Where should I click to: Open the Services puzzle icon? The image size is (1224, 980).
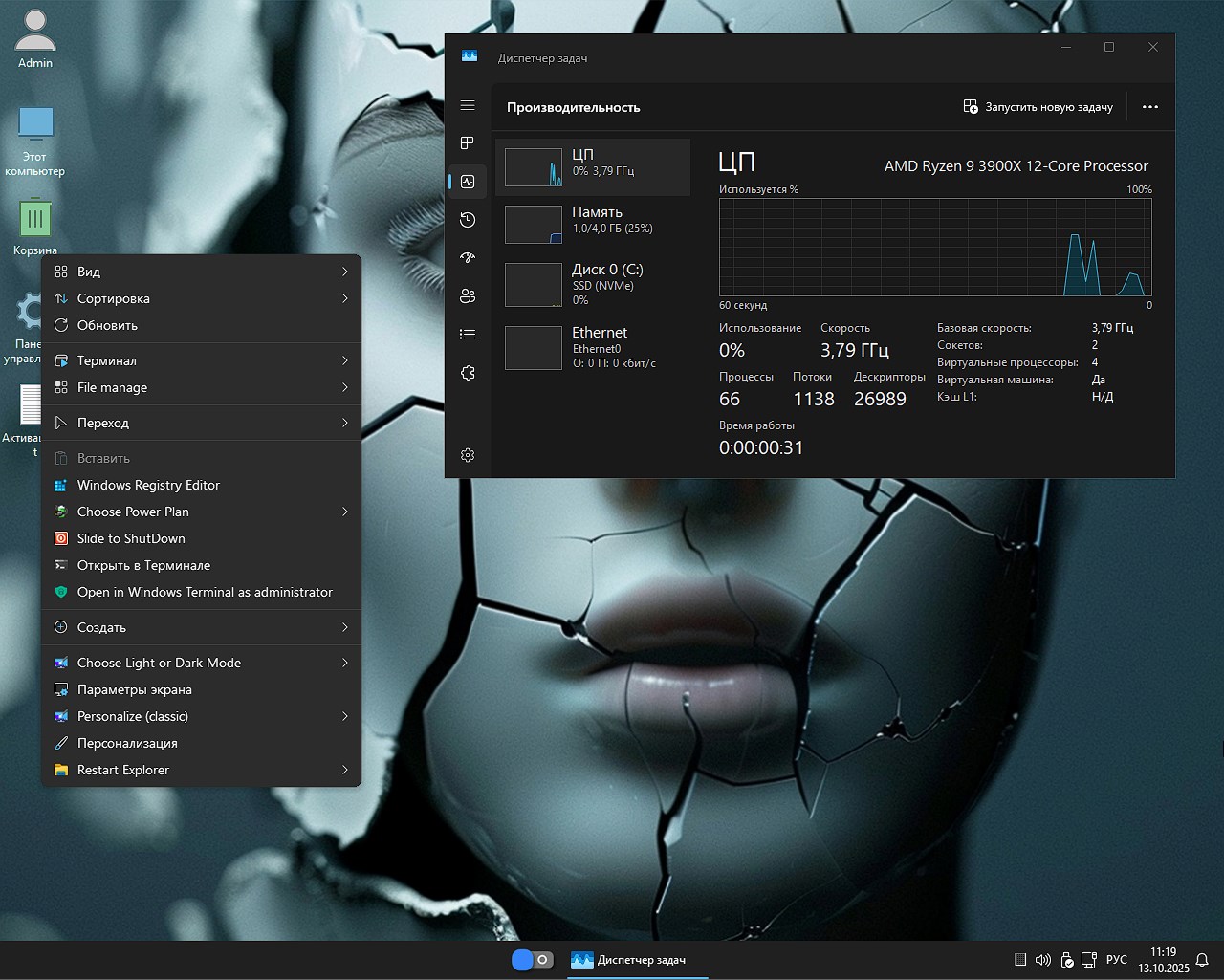click(x=468, y=373)
